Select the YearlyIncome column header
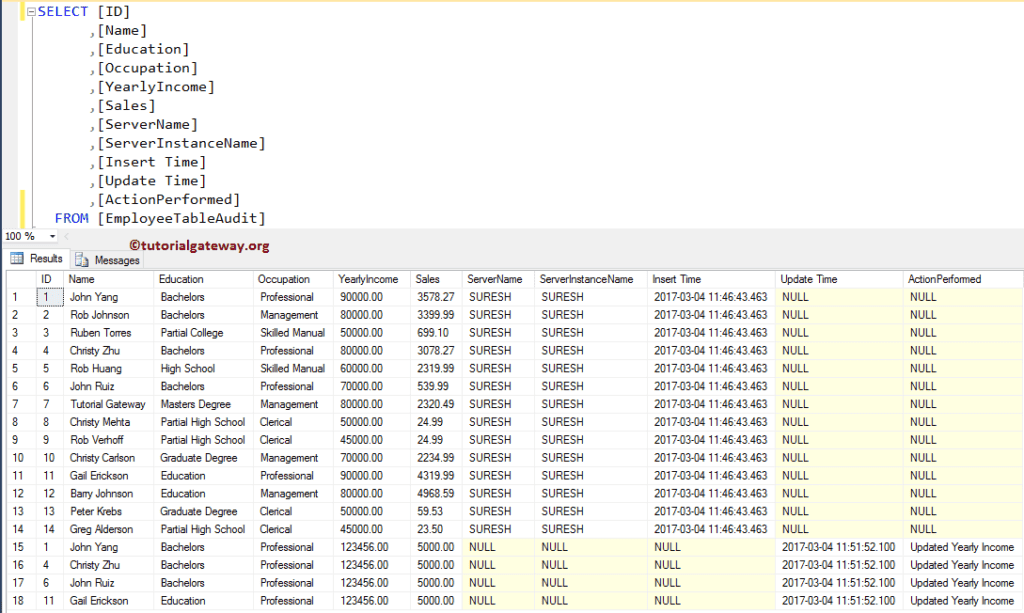 370,278
